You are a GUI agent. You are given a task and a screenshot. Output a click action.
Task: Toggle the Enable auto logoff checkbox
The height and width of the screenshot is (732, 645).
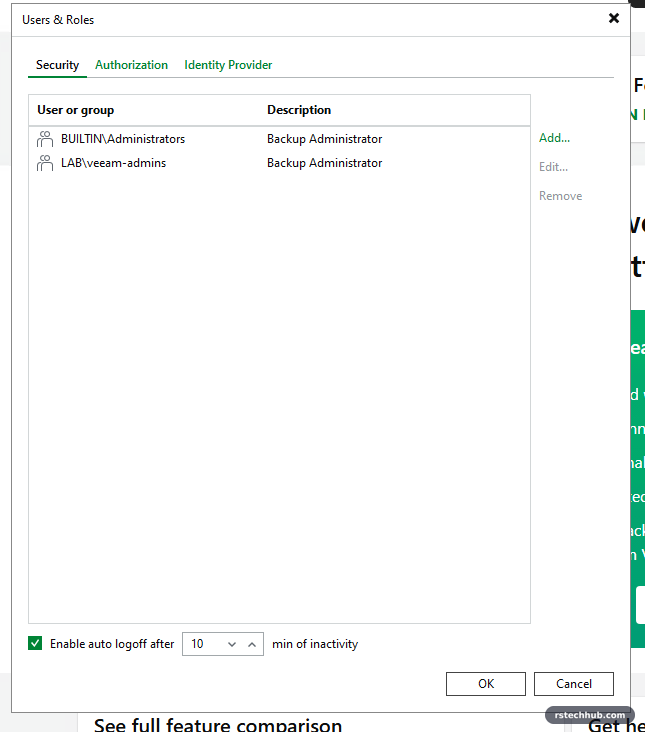coord(35,643)
